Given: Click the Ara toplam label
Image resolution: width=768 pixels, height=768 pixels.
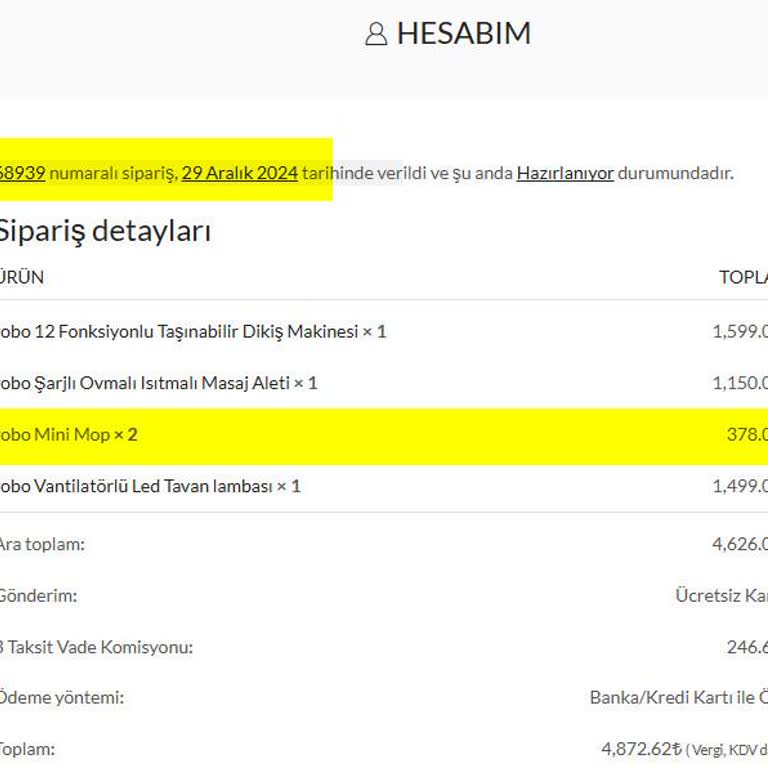Looking at the screenshot, I should point(42,544).
